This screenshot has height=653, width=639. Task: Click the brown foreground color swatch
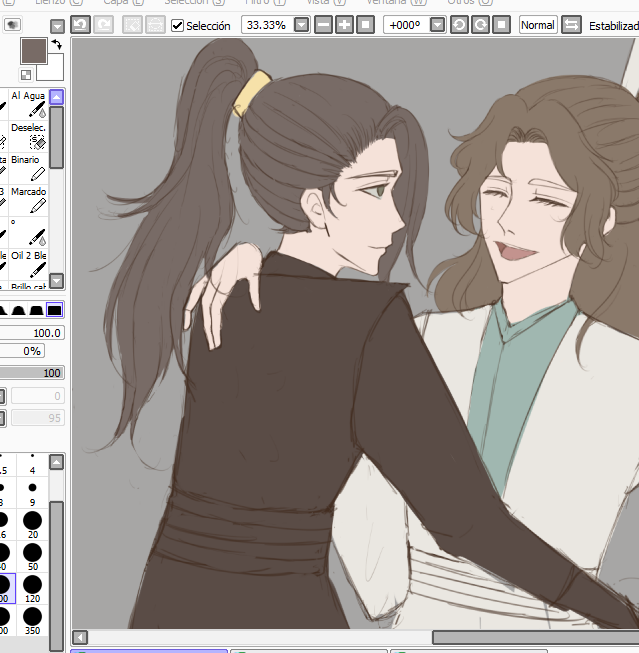[x=34, y=51]
